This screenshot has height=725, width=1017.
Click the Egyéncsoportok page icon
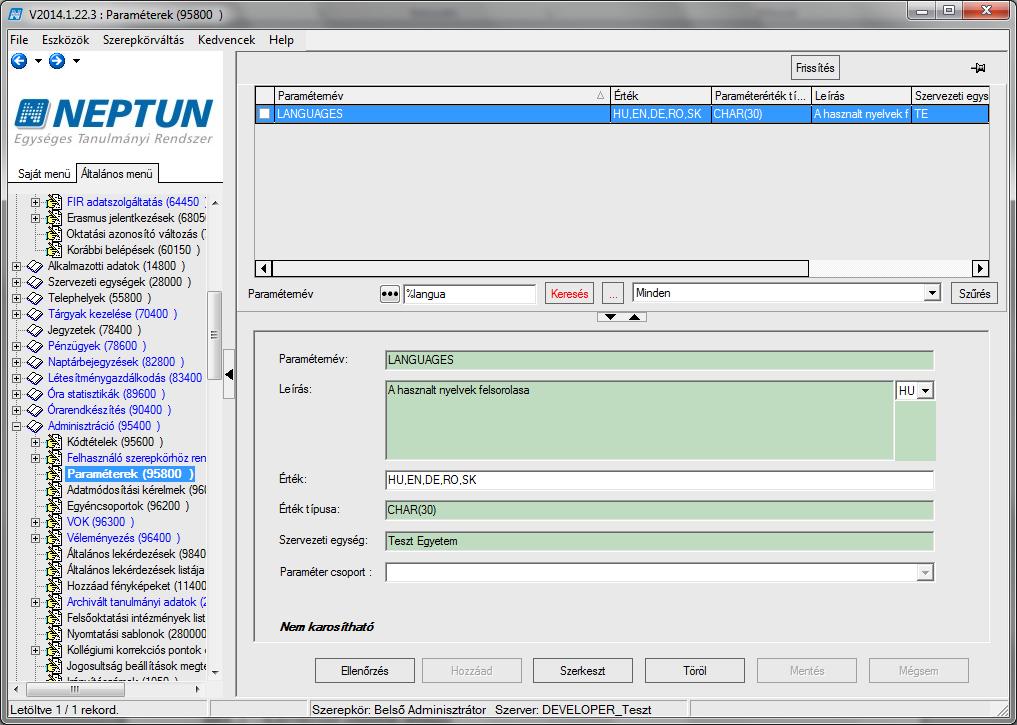(x=54, y=506)
